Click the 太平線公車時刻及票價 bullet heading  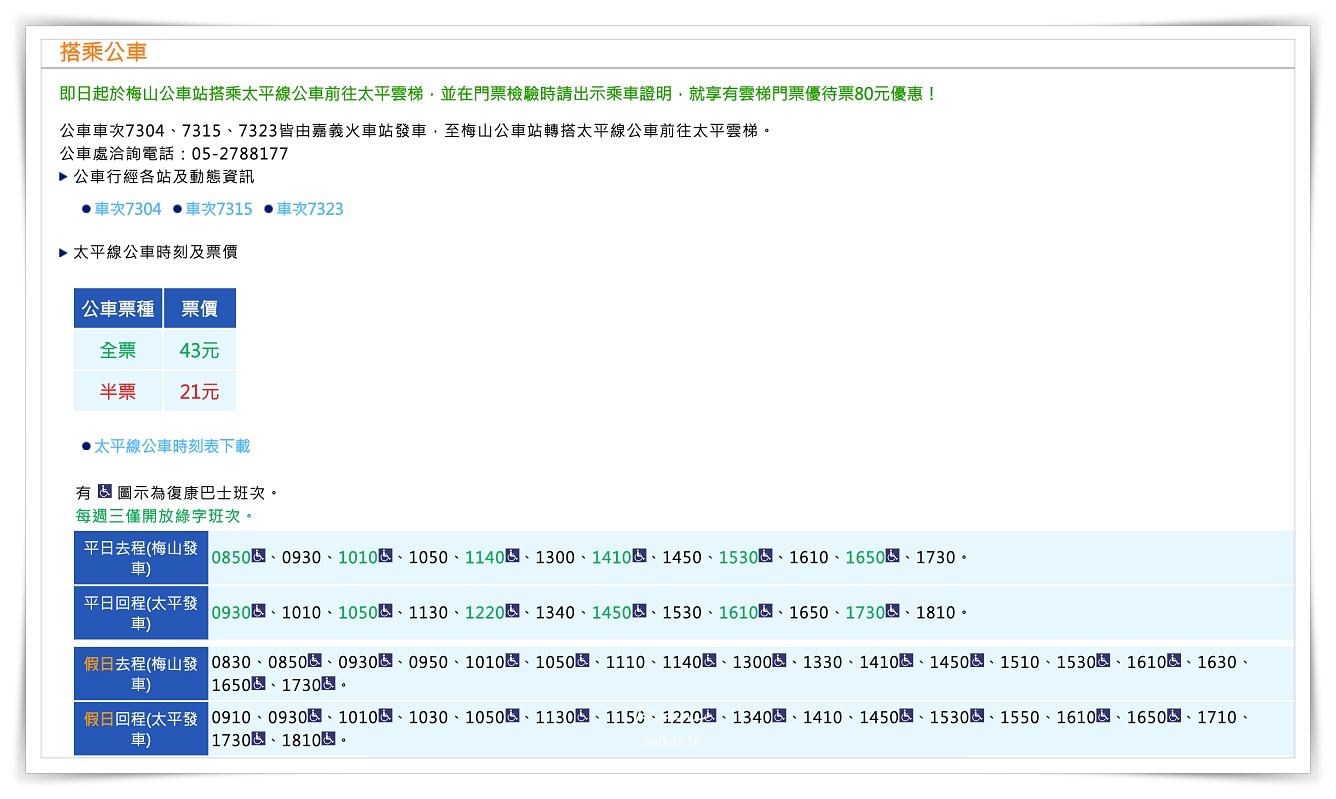(x=155, y=252)
